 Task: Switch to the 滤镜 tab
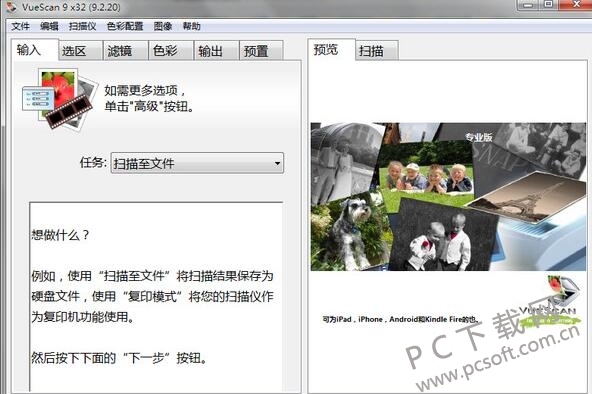click(126, 51)
